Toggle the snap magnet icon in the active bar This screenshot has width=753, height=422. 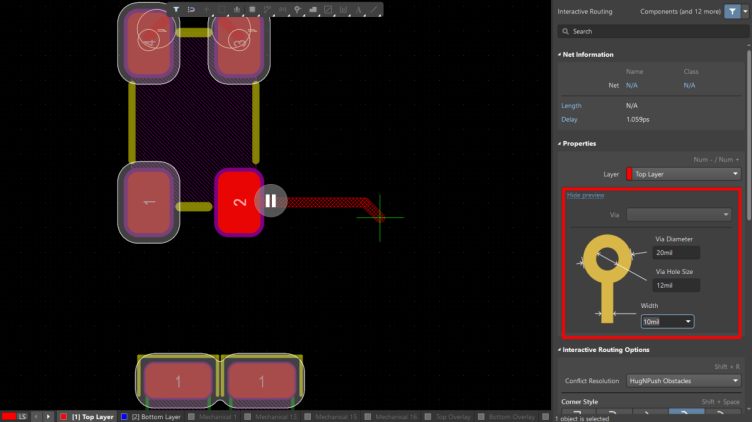coord(192,9)
